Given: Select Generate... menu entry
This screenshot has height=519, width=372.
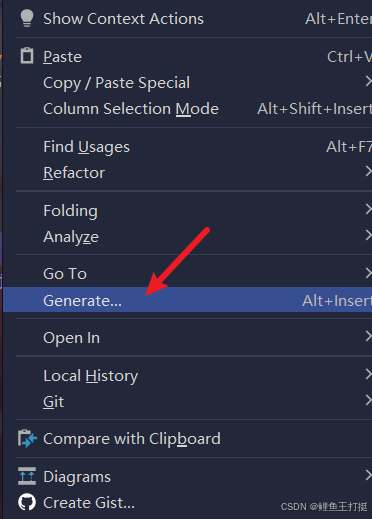Looking at the screenshot, I should tap(187, 300).
